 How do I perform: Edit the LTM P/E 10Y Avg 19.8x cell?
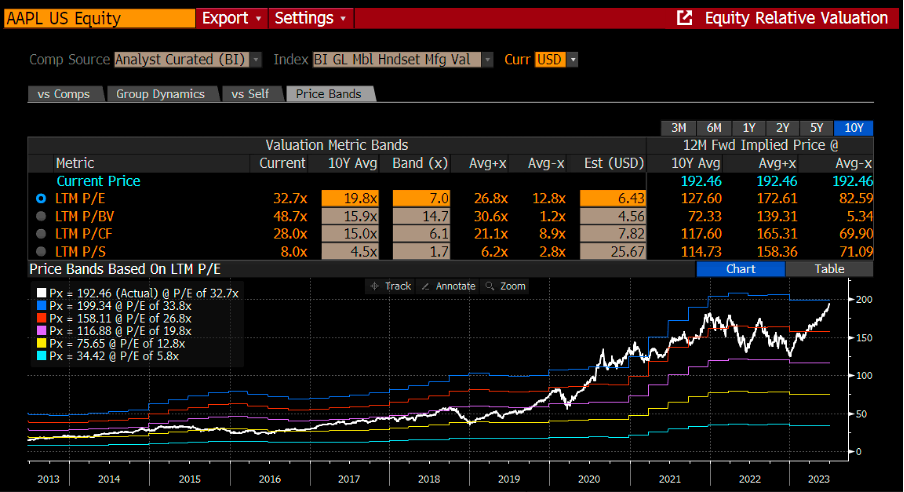[x=350, y=198]
